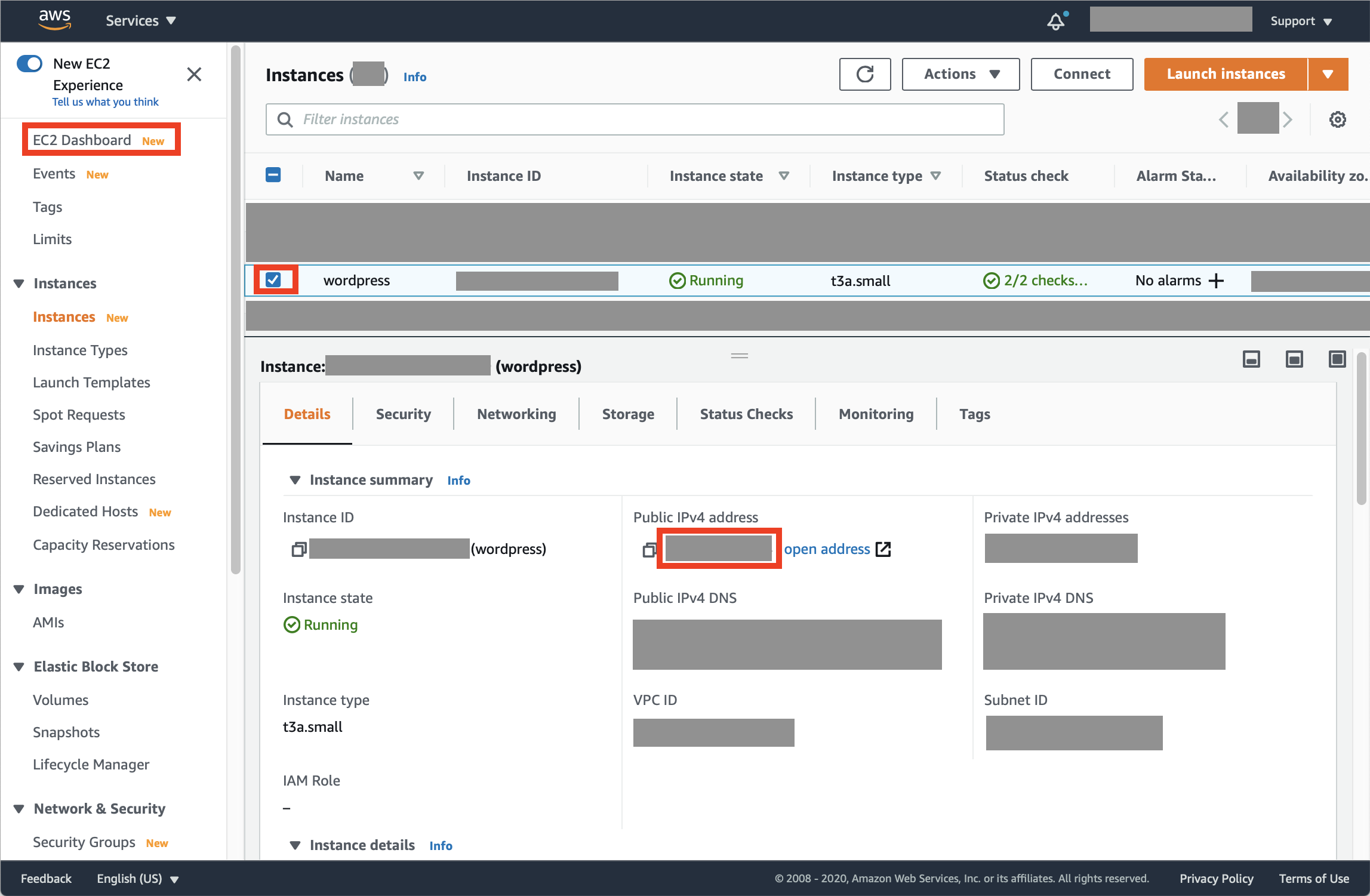Screen dimensions: 1370x896
Task: Open the Info link beside Instance summary
Action: (458, 481)
